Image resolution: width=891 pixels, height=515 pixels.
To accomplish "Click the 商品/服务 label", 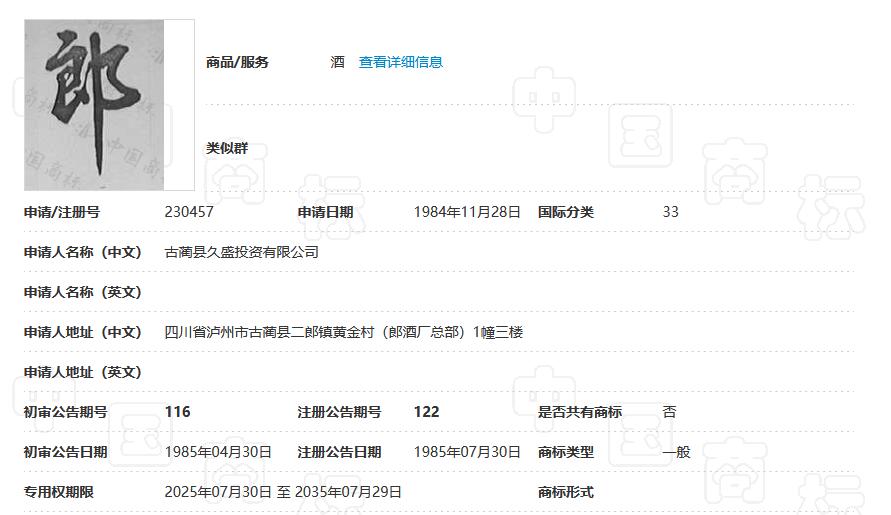I will click(237, 62).
